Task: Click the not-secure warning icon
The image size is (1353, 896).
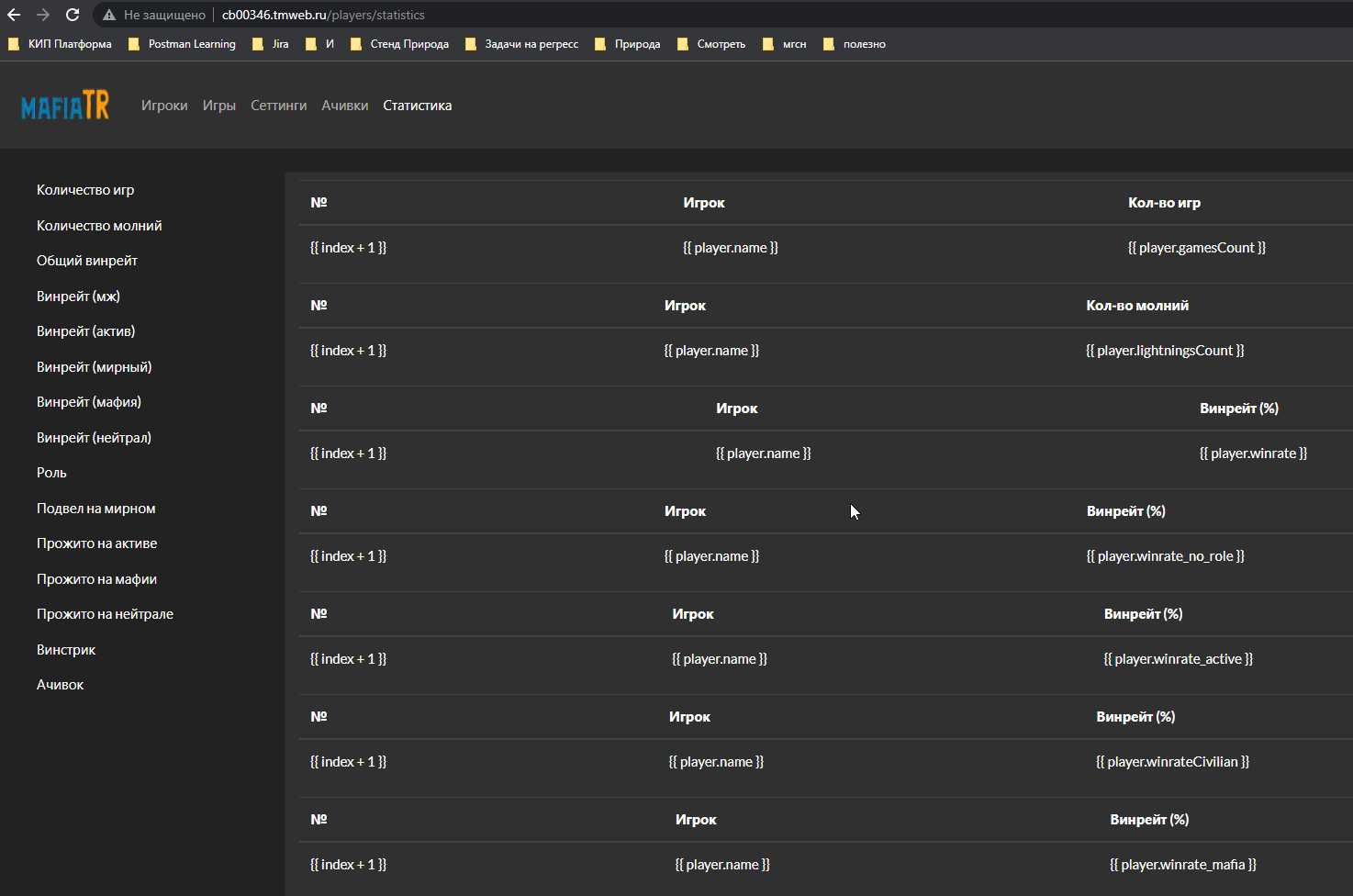Action: [x=109, y=15]
